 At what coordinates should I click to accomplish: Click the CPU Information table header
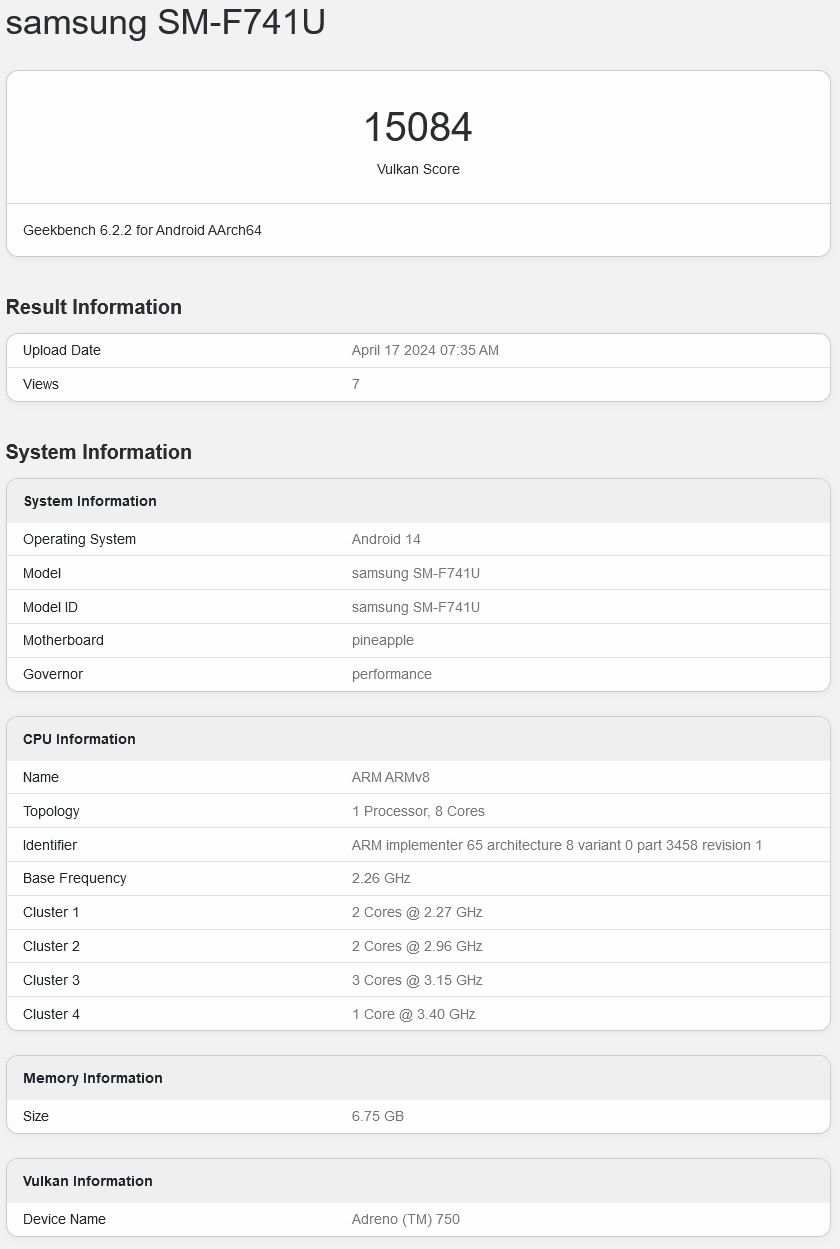pyautogui.click(x=79, y=739)
